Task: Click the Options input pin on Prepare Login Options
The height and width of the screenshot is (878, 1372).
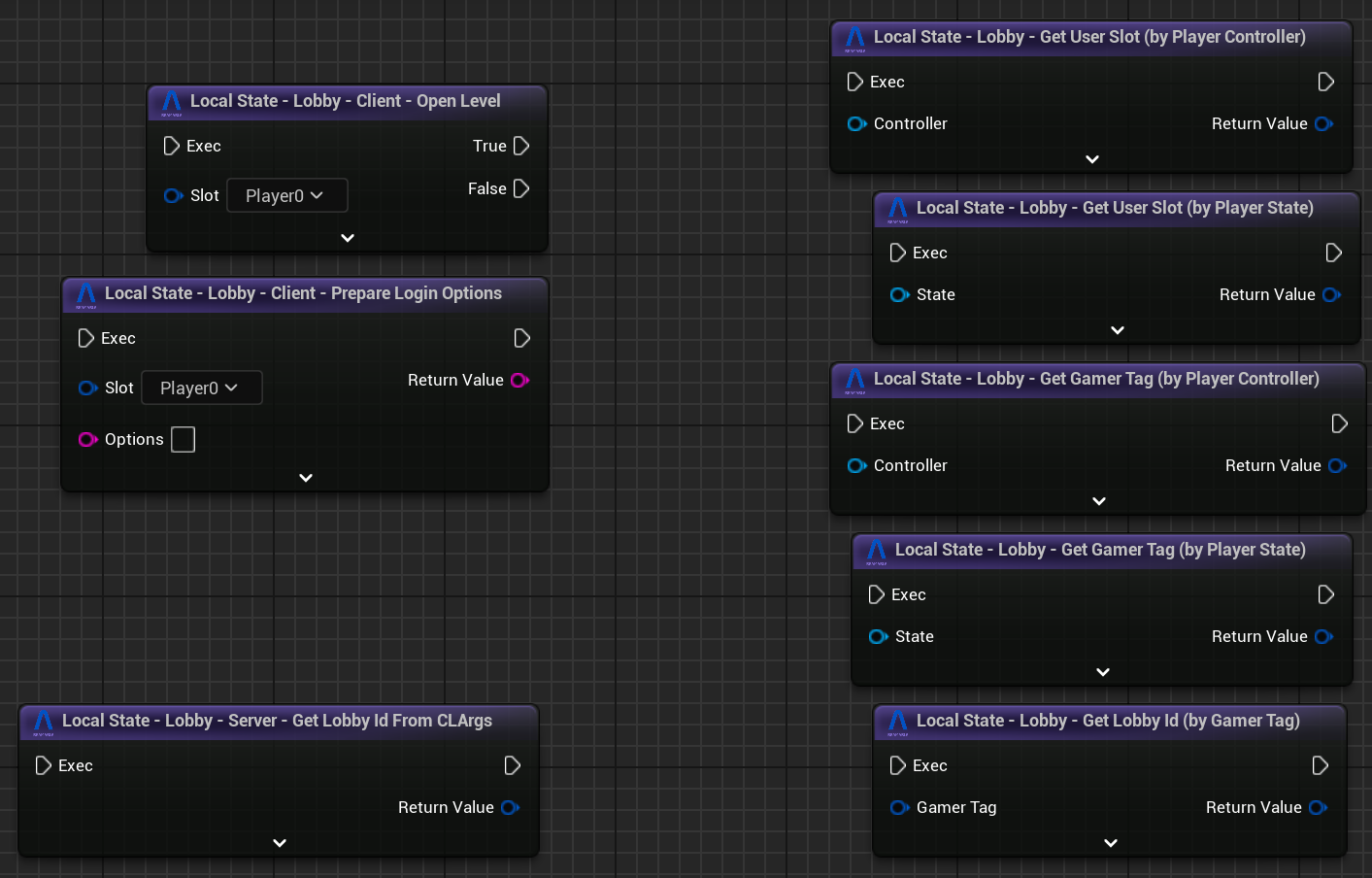Action: point(87,439)
